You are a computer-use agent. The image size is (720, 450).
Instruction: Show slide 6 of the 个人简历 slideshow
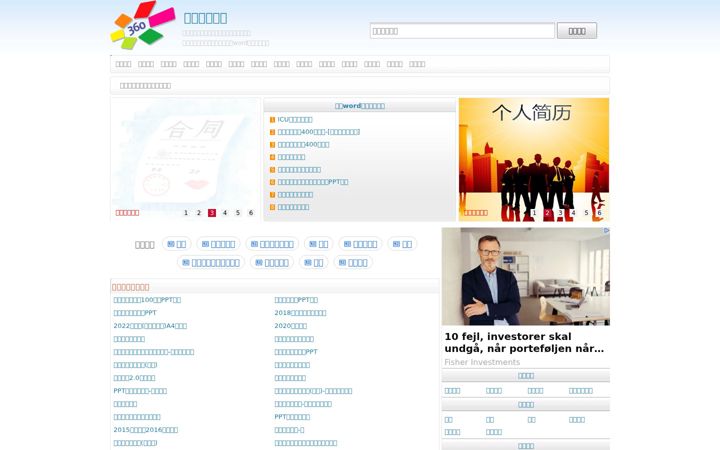coord(599,213)
